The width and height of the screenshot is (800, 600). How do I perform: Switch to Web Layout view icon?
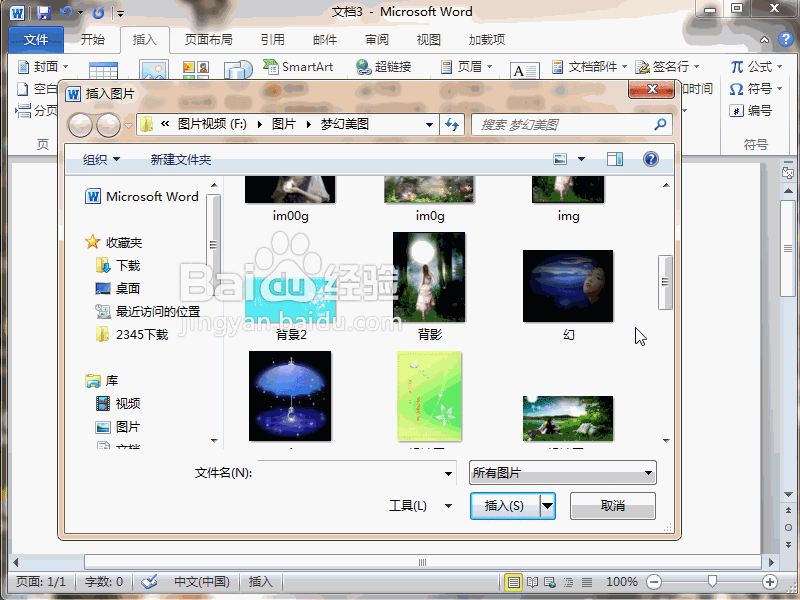550,582
